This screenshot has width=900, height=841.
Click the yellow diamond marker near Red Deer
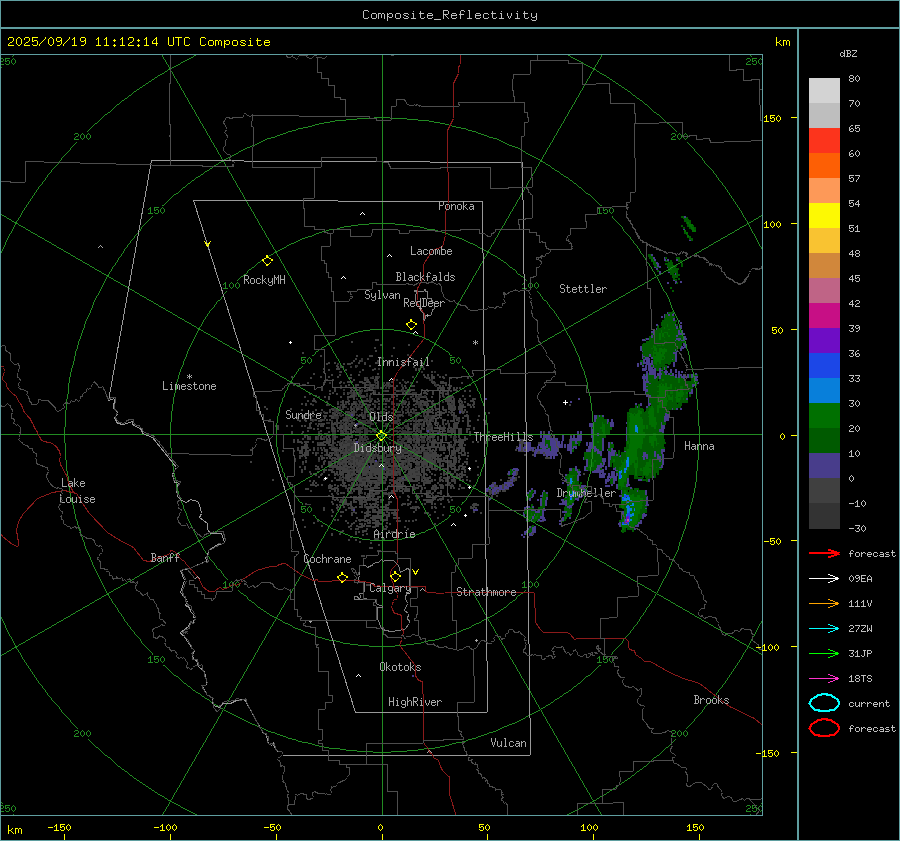(x=411, y=325)
